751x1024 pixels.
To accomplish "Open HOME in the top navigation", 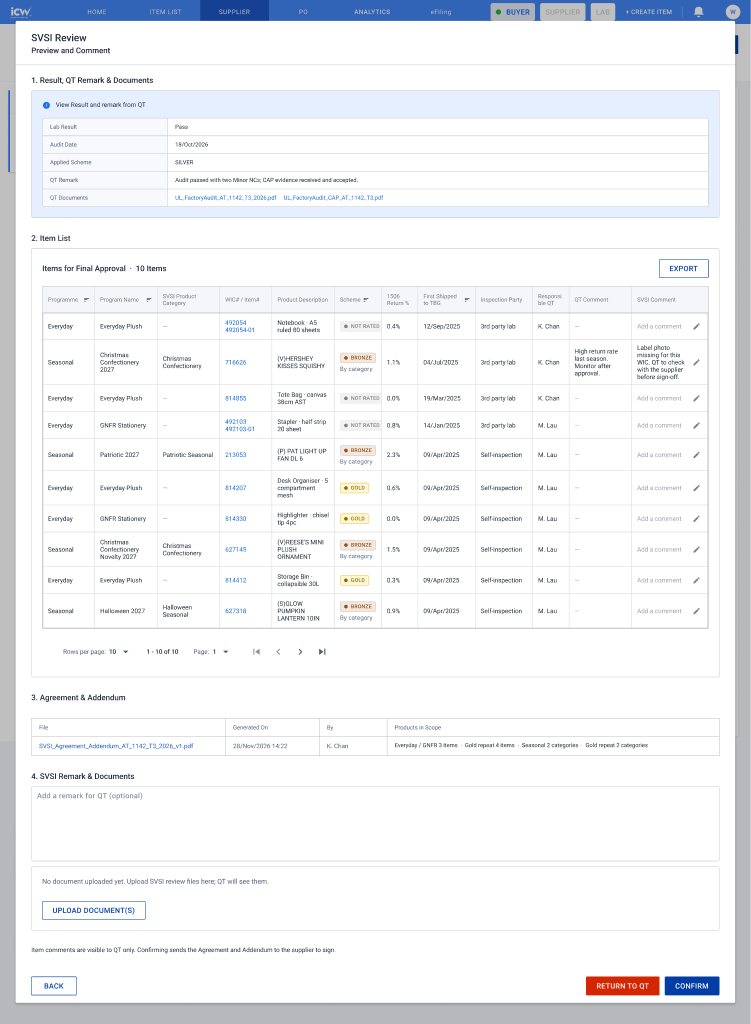I will (97, 12).
